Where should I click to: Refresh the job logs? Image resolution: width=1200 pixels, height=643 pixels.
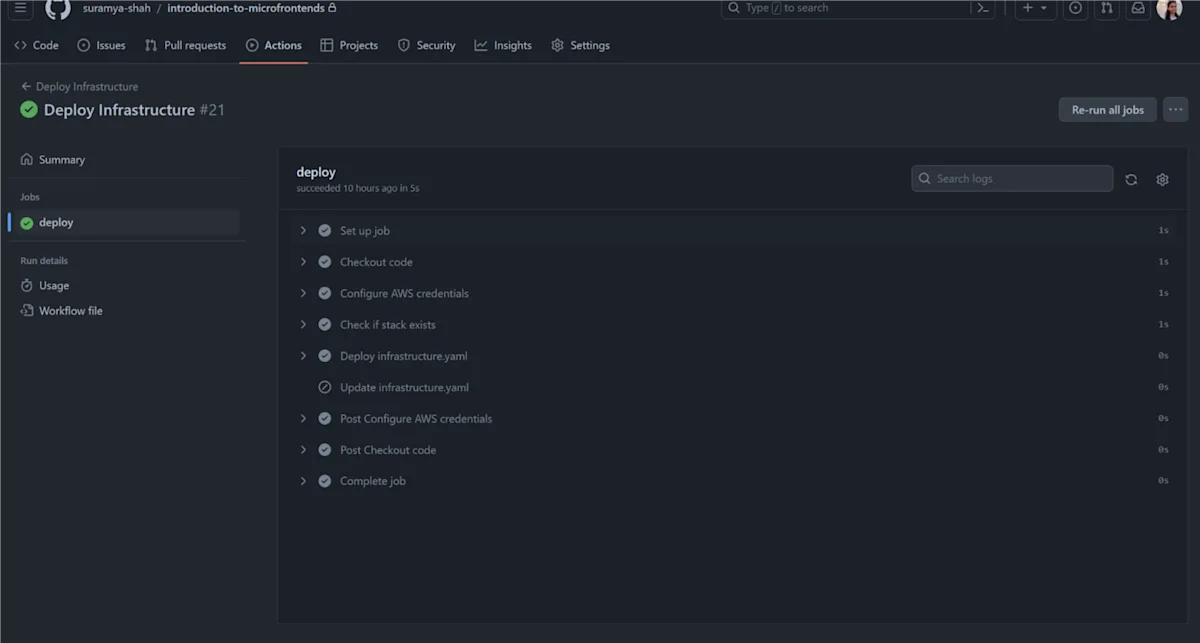click(x=1131, y=179)
